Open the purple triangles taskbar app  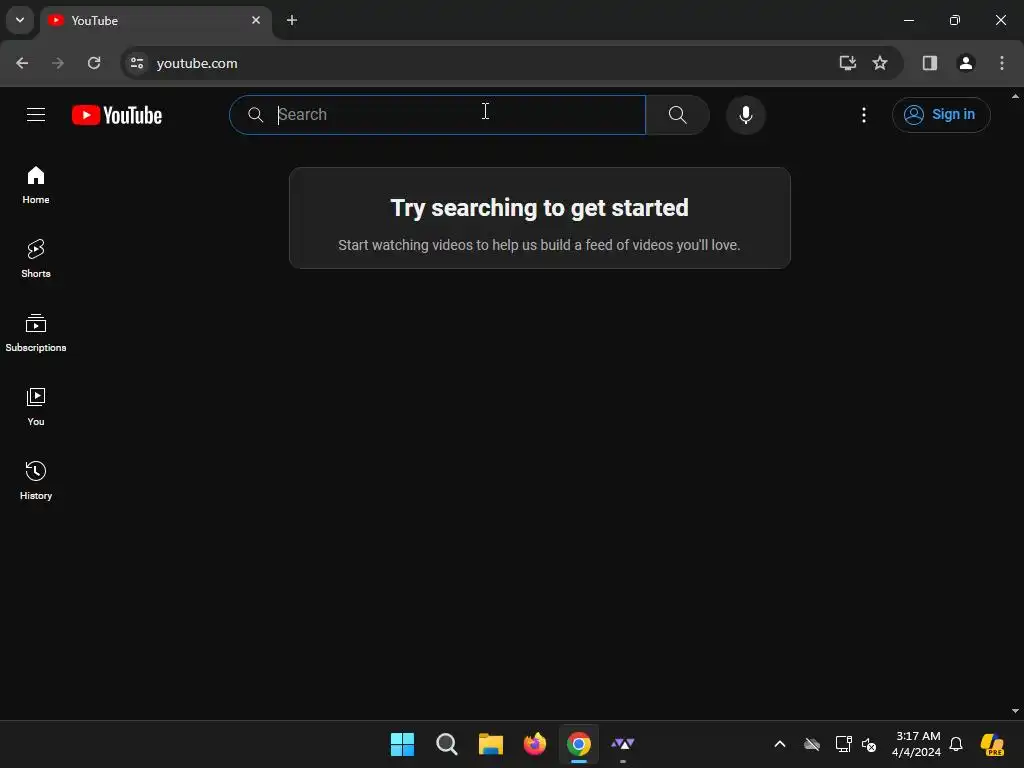pos(622,744)
